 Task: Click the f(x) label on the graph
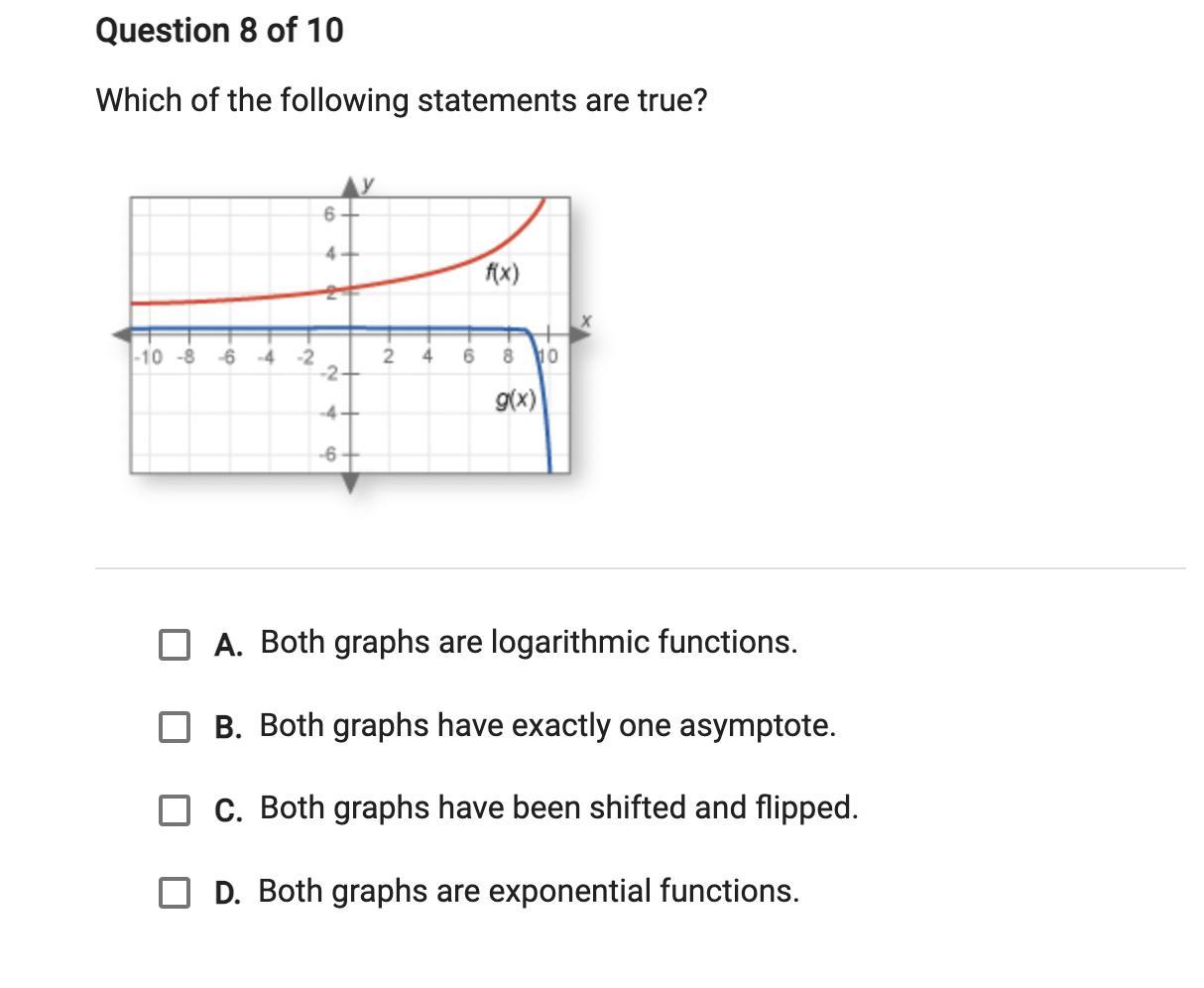pyautogui.click(x=502, y=273)
